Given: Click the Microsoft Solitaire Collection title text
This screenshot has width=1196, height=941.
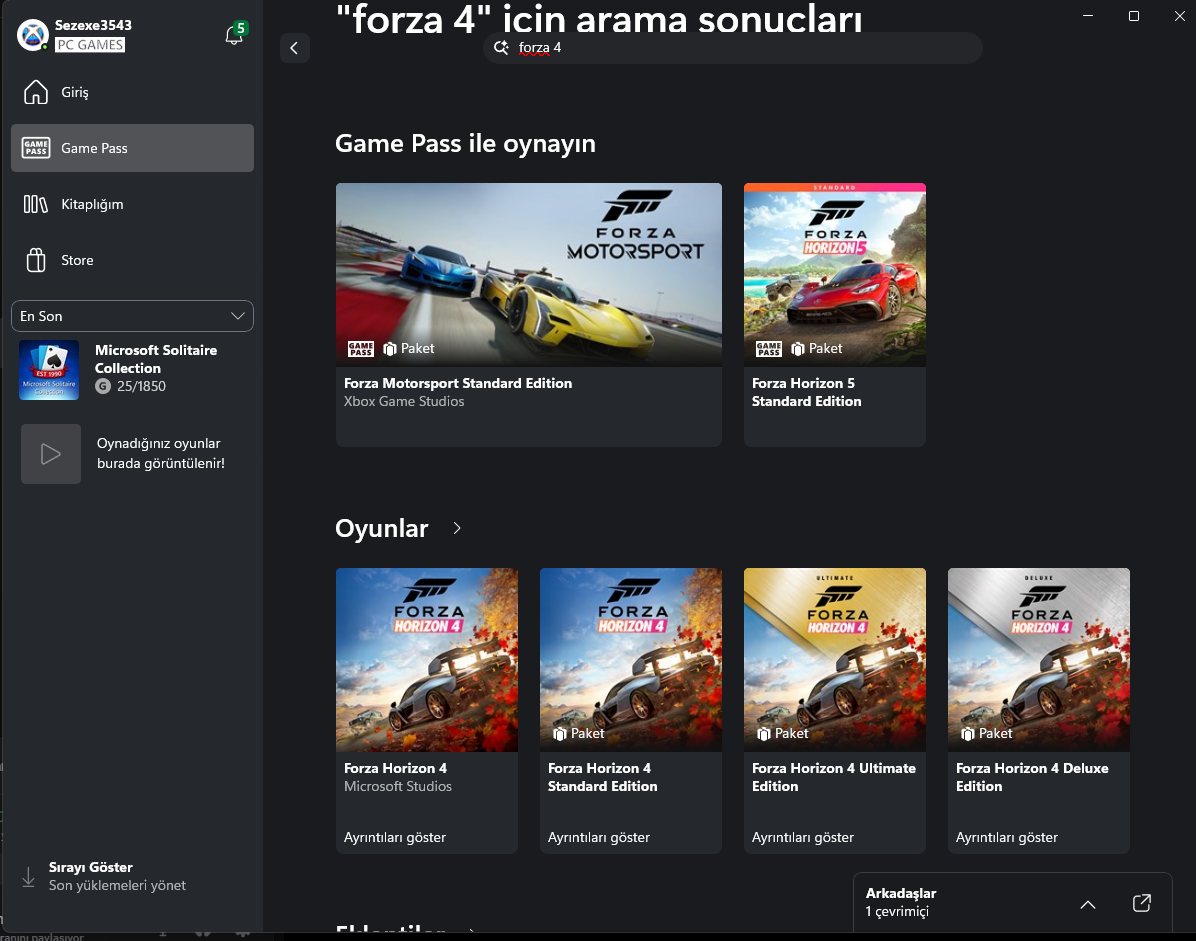Looking at the screenshot, I should click(x=156, y=359).
